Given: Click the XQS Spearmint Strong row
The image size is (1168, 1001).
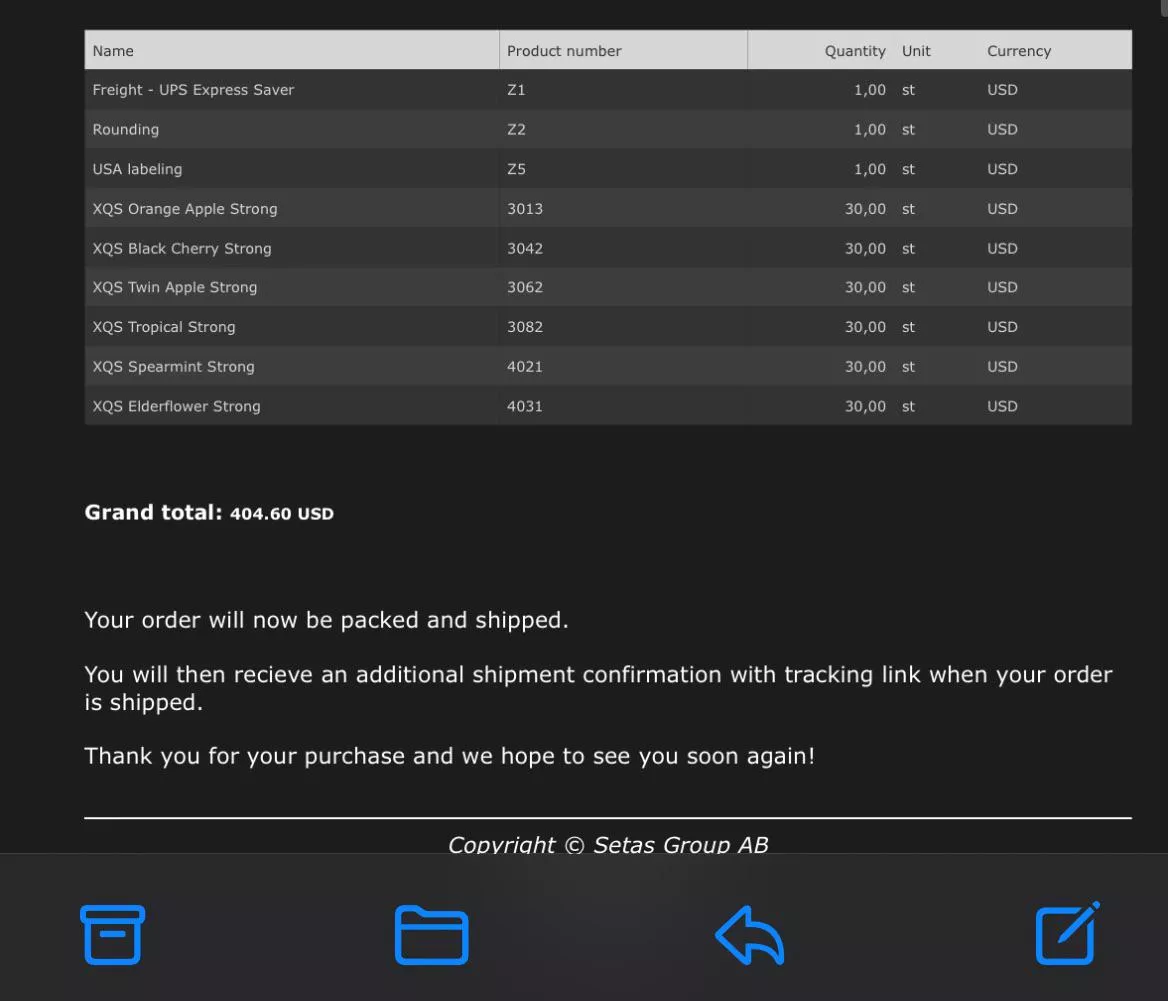Looking at the screenshot, I should point(173,367).
